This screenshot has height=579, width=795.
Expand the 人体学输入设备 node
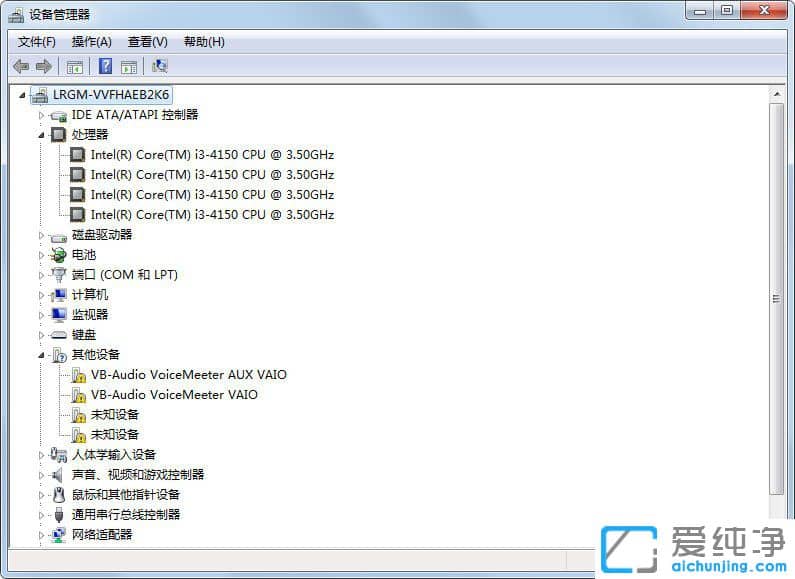[x=42, y=455]
